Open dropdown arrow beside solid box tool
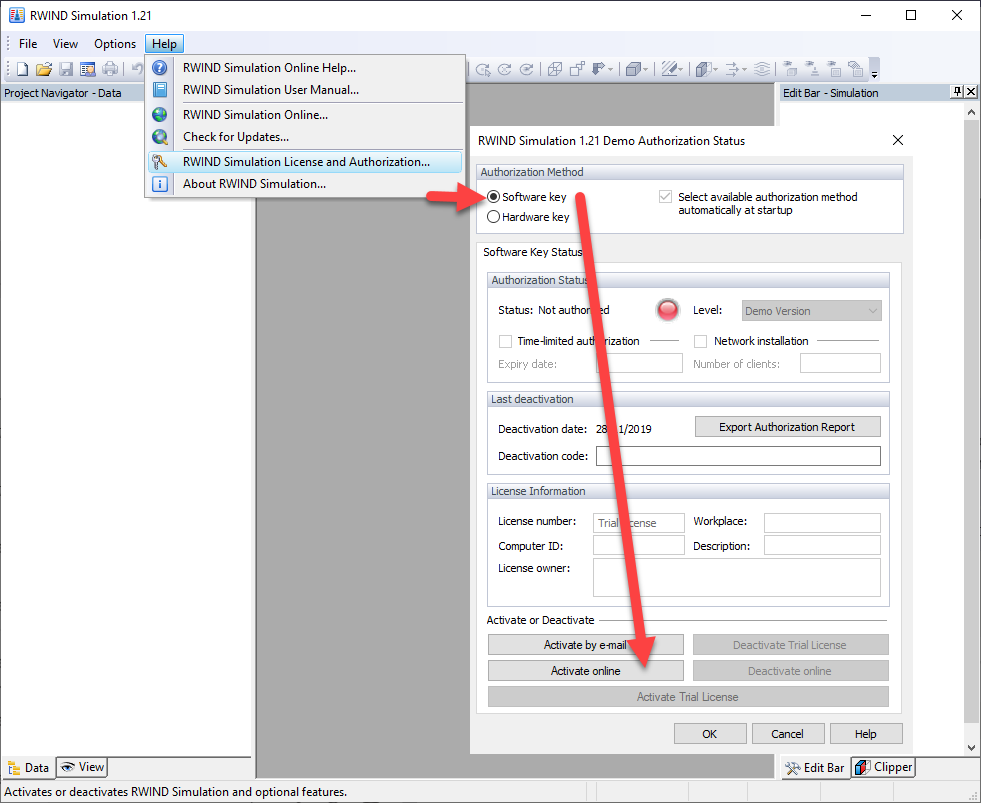This screenshot has height=803, width=981. point(646,69)
